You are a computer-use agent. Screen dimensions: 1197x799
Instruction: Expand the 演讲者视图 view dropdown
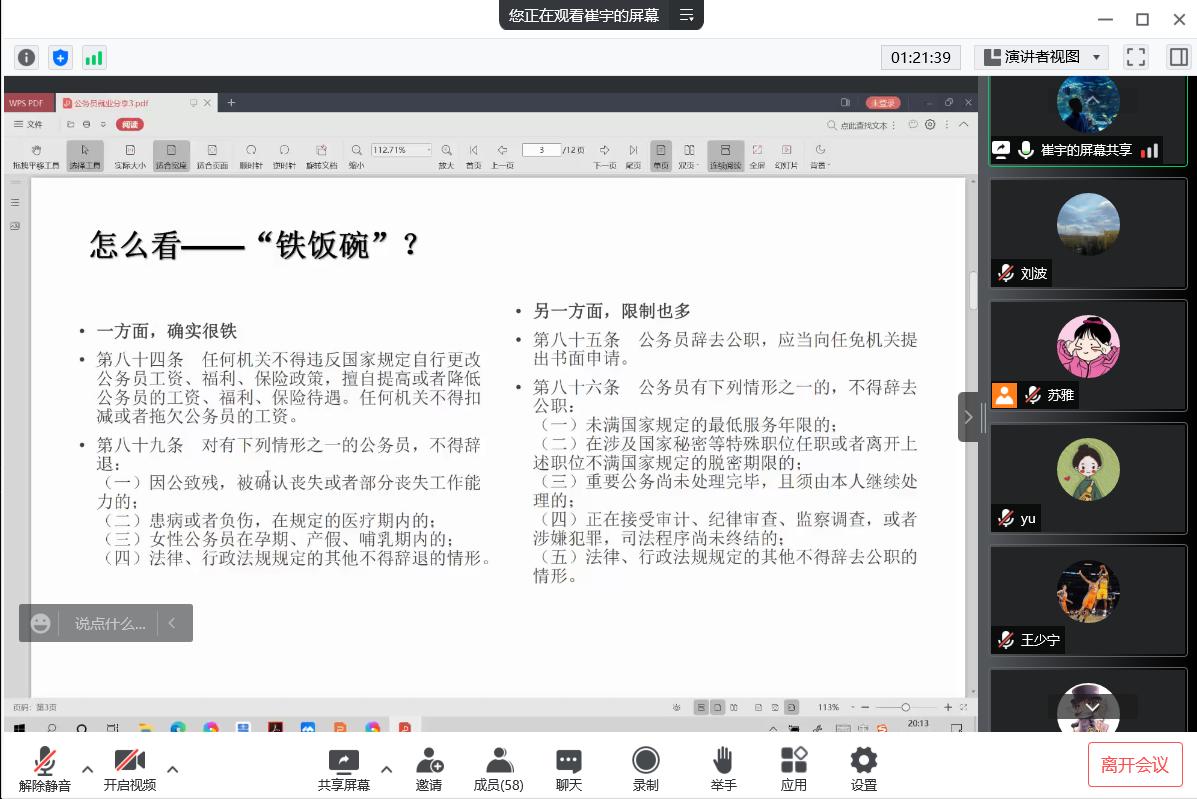point(1041,57)
